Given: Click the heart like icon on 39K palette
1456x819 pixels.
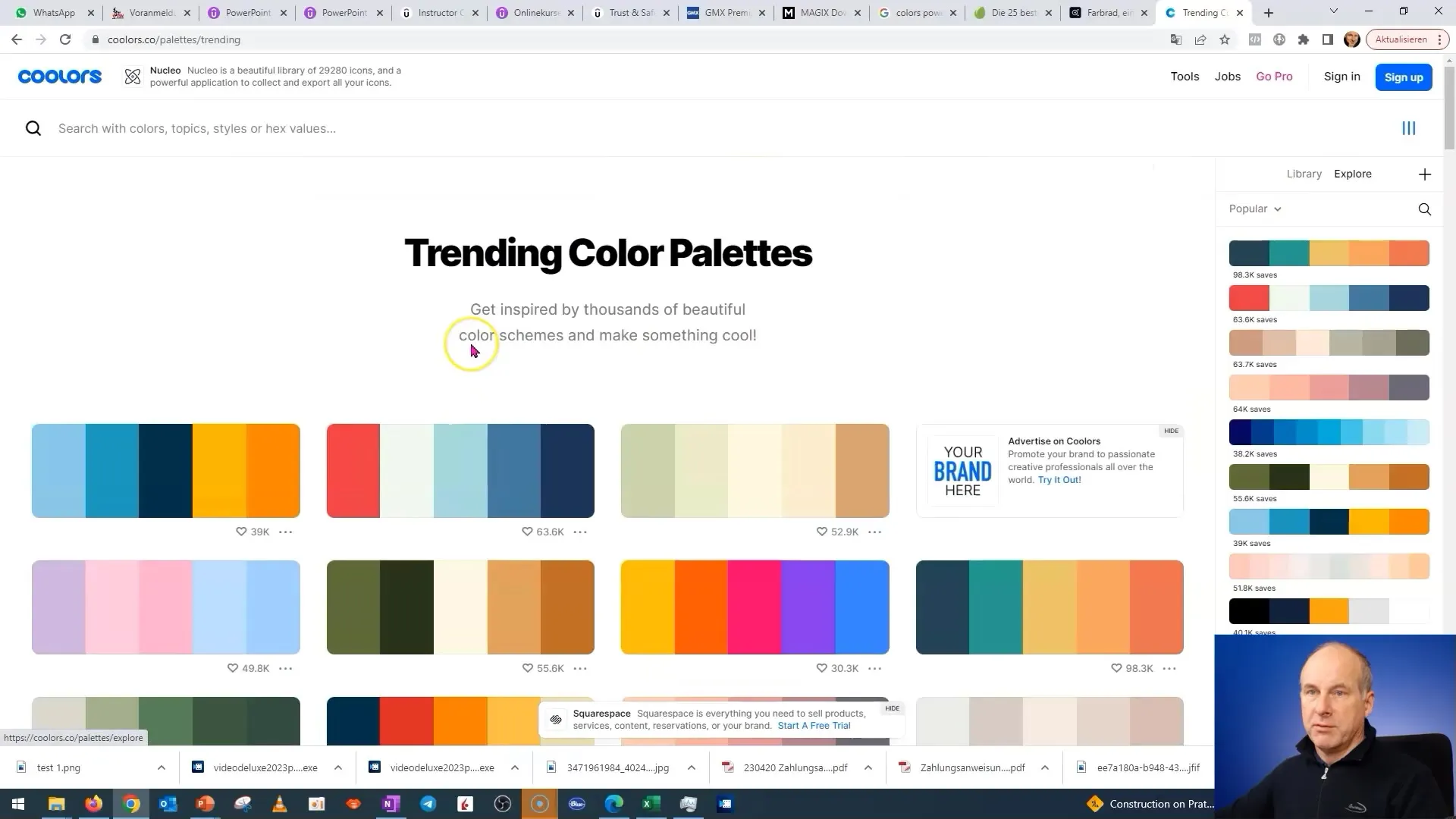Looking at the screenshot, I should click(x=241, y=531).
